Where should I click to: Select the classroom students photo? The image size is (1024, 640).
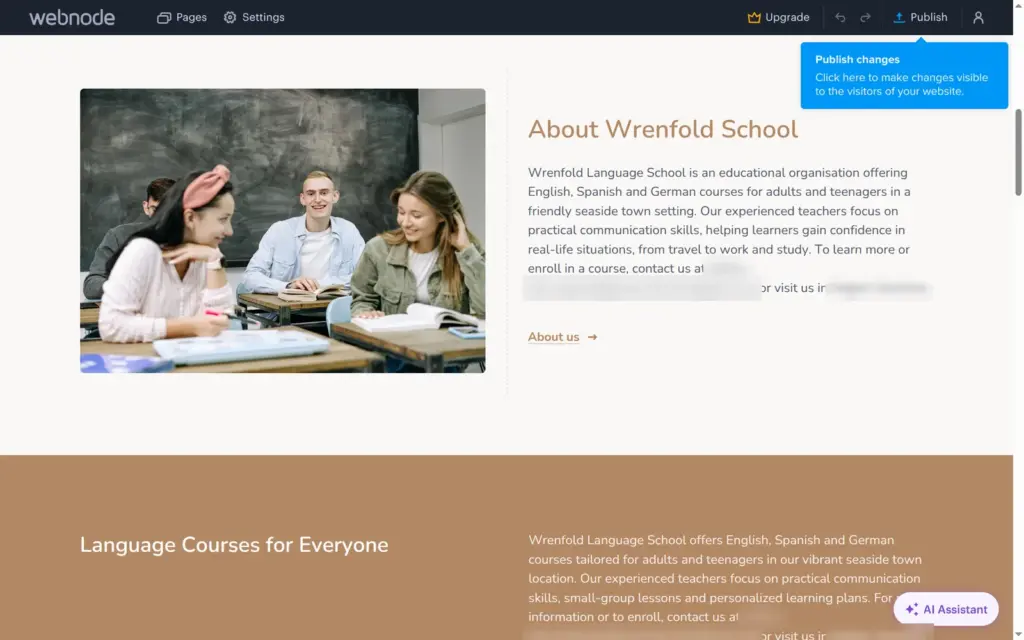[283, 231]
